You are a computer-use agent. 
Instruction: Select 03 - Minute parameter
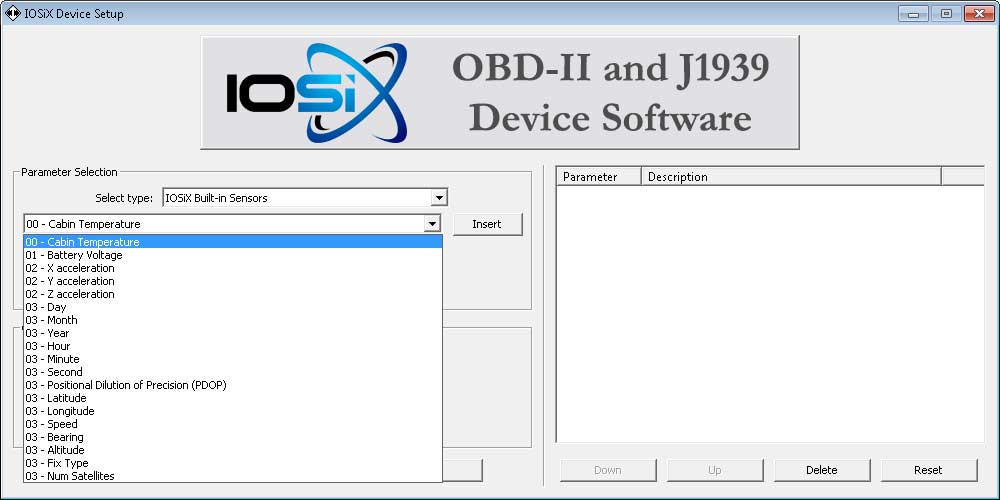pyautogui.click(x=233, y=359)
